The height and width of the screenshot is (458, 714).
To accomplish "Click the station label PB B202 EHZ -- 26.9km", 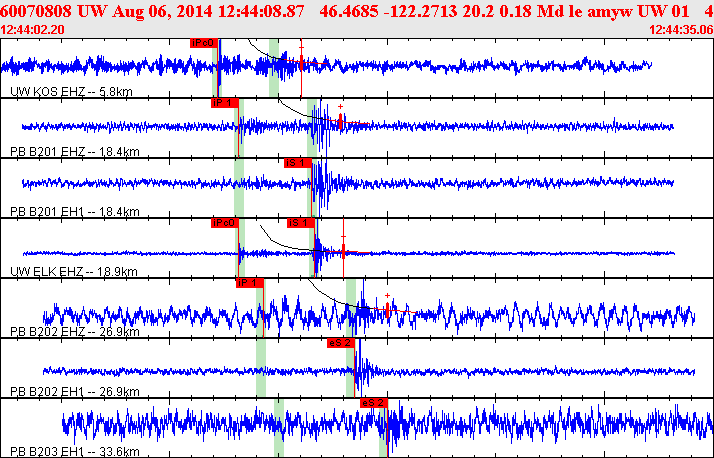I will [75, 331].
